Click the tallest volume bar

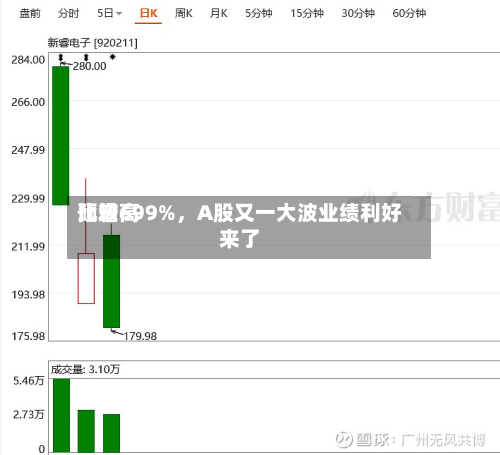[x=61, y=415]
